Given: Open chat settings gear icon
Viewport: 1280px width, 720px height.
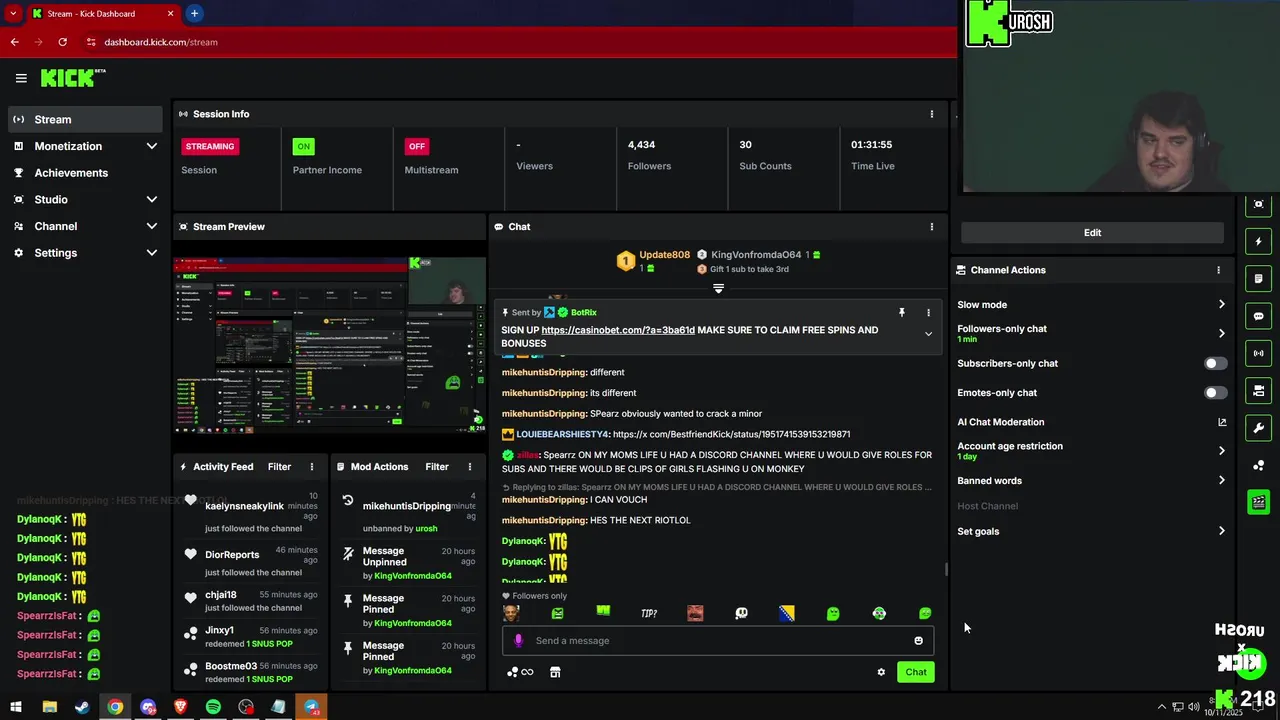Looking at the screenshot, I should coord(881,672).
